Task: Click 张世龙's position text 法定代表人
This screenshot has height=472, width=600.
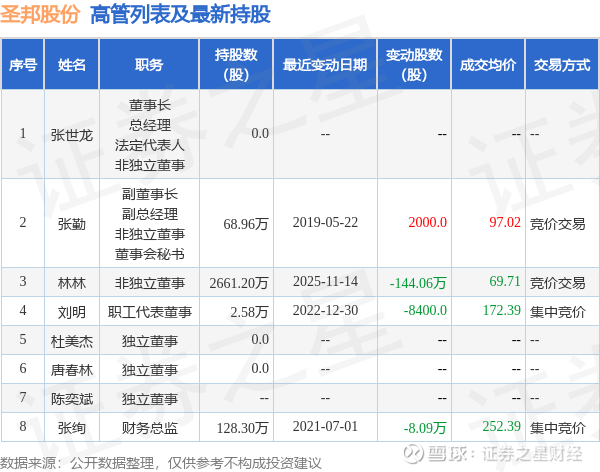Action: point(150,145)
